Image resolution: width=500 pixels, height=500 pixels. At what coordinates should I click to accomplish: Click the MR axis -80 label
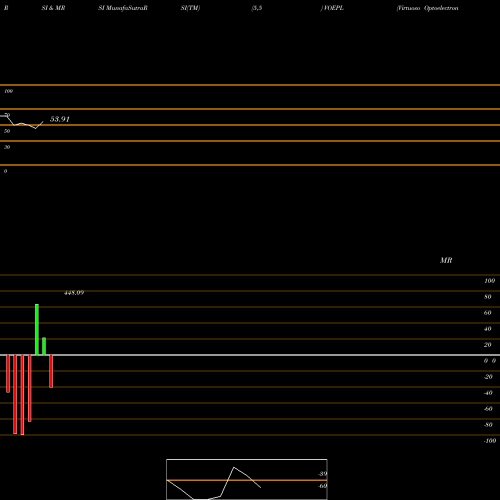click(488, 425)
